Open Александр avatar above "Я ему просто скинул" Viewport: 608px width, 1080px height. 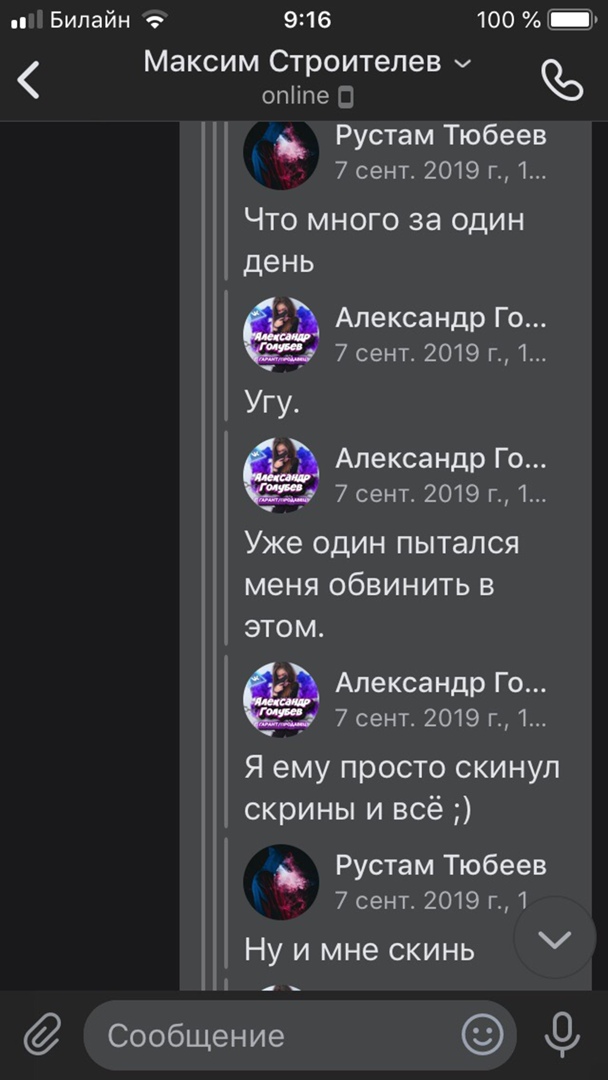coord(281,699)
